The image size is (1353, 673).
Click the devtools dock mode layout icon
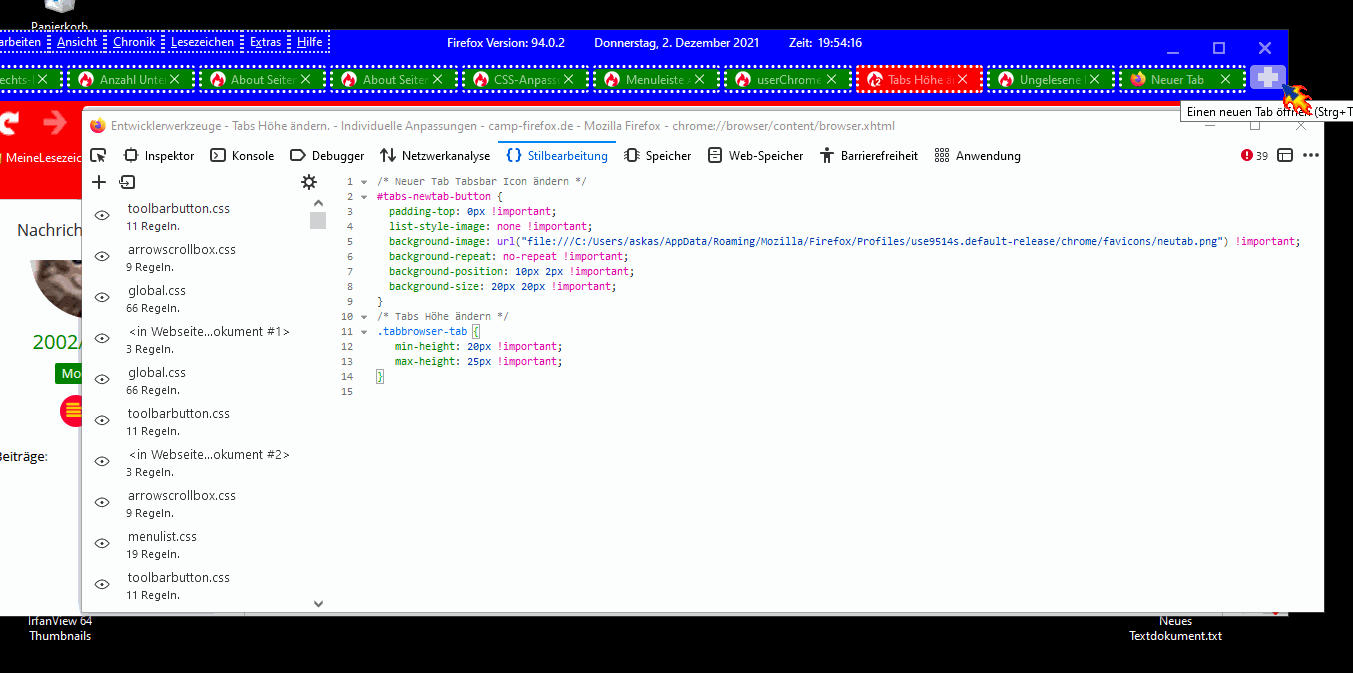click(1285, 156)
